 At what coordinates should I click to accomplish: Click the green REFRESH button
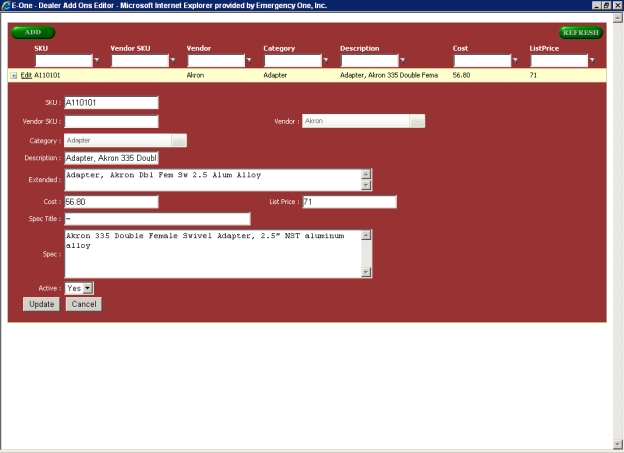click(581, 33)
